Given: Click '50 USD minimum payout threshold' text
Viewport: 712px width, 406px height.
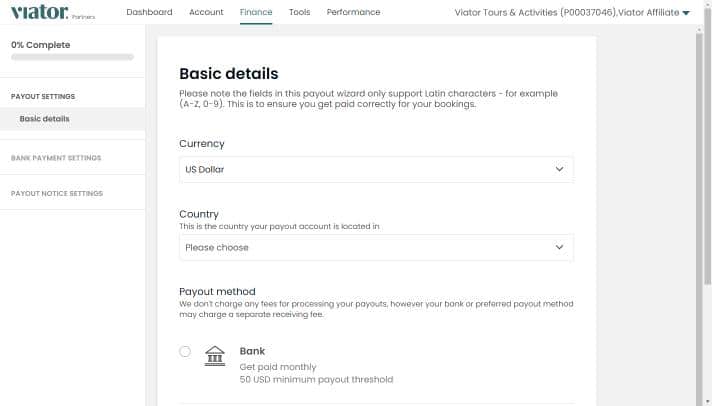Looking at the screenshot, I should tap(316, 380).
